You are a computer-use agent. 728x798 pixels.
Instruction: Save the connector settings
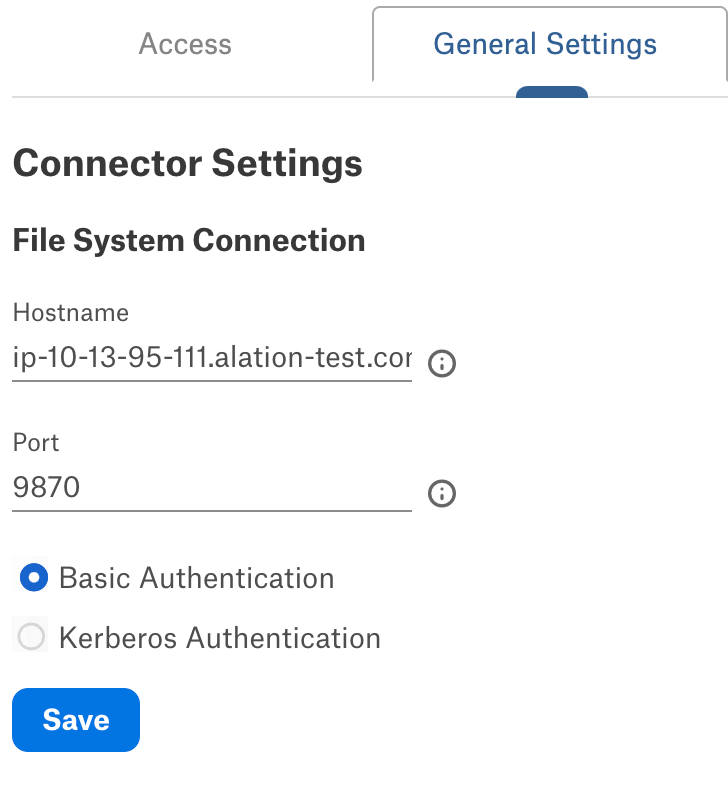coord(76,720)
